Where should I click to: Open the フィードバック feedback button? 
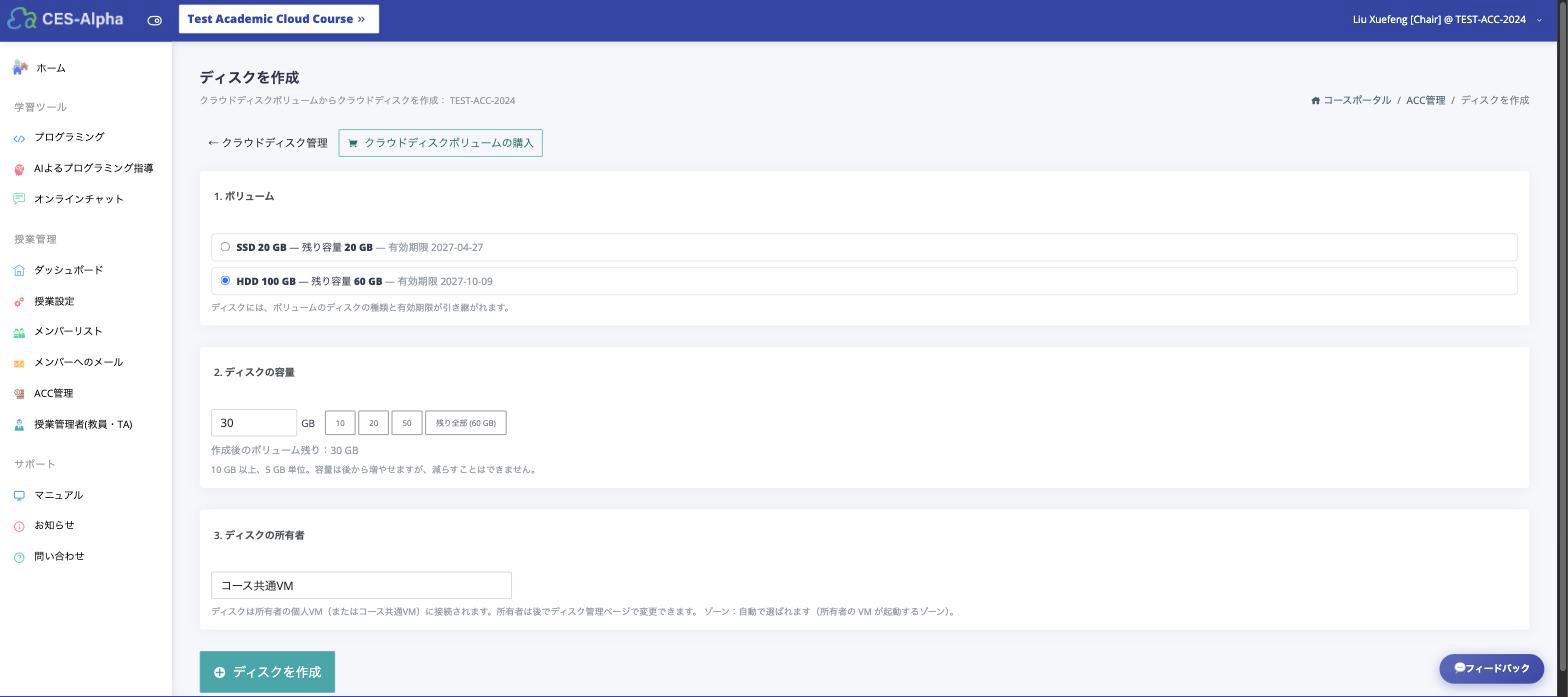(x=1491, y=668)
